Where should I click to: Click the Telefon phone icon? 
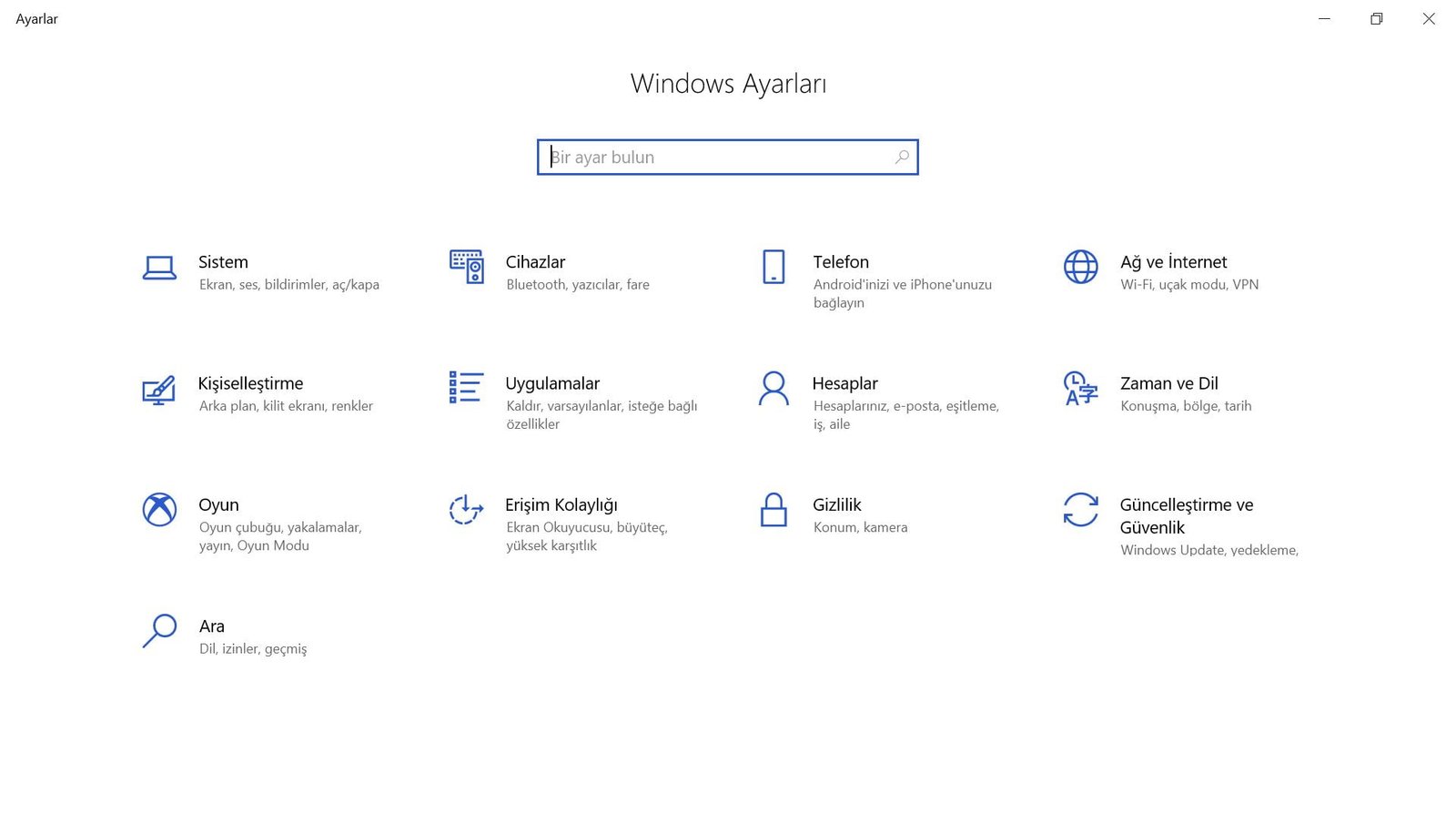pyautogui.click(x=773, y=267)
